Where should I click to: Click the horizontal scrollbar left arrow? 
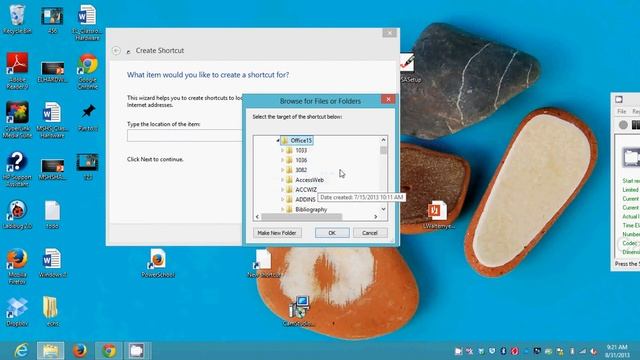[x=257, y=217]
